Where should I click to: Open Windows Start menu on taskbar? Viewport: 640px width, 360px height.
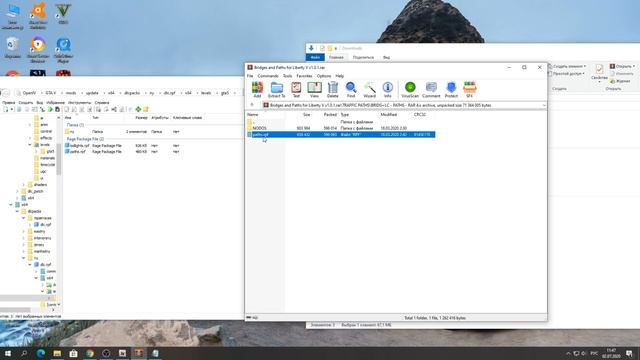tap(8, 353)
